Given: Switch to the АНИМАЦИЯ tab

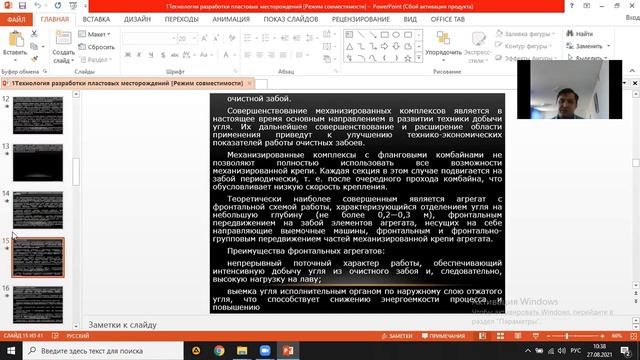Looking at the screenshot, I should pos(231,19).
